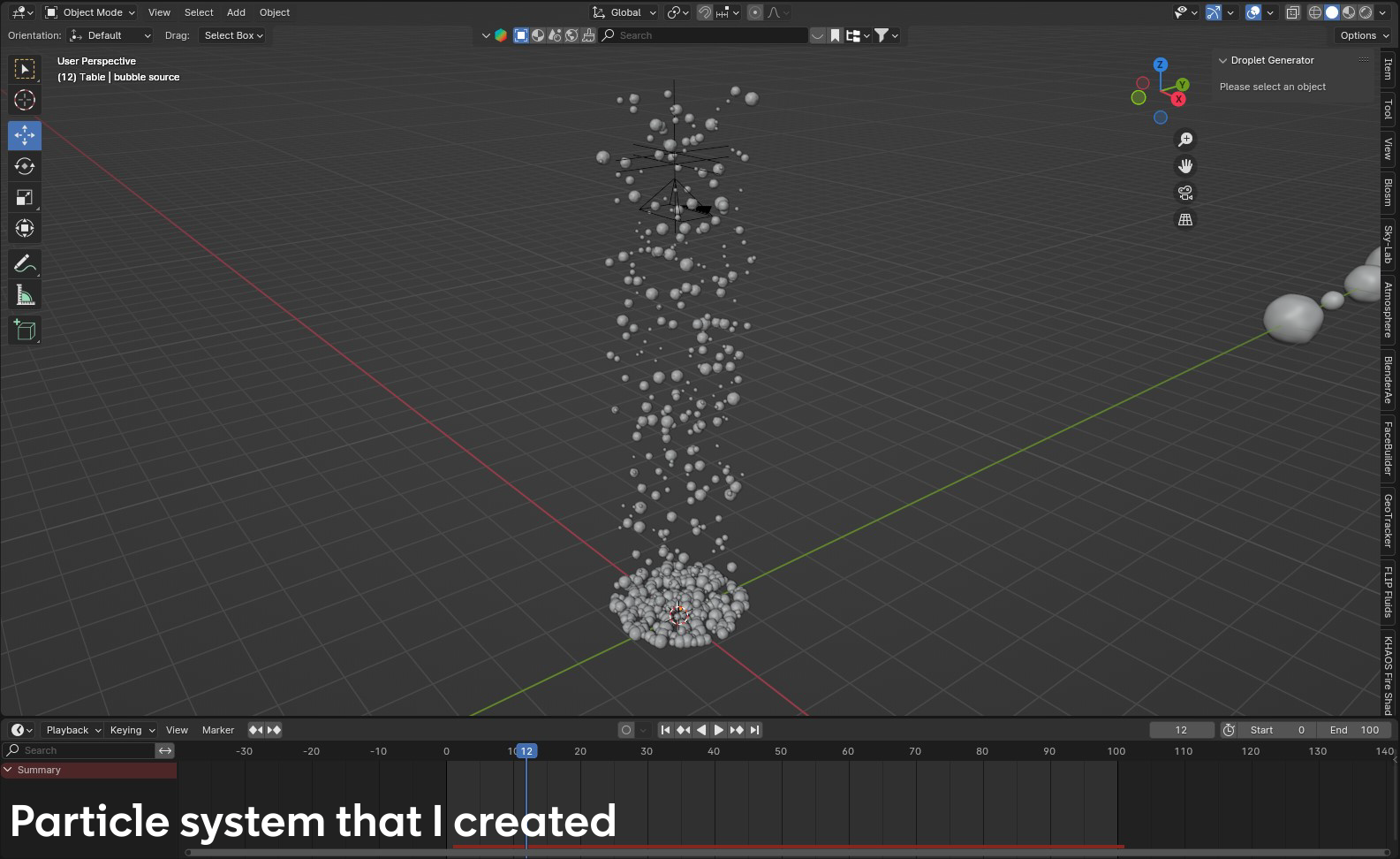Open the Drag Select Box dropdown
The height and width of the screenshot is (859, 1400).
pos(233,35)
